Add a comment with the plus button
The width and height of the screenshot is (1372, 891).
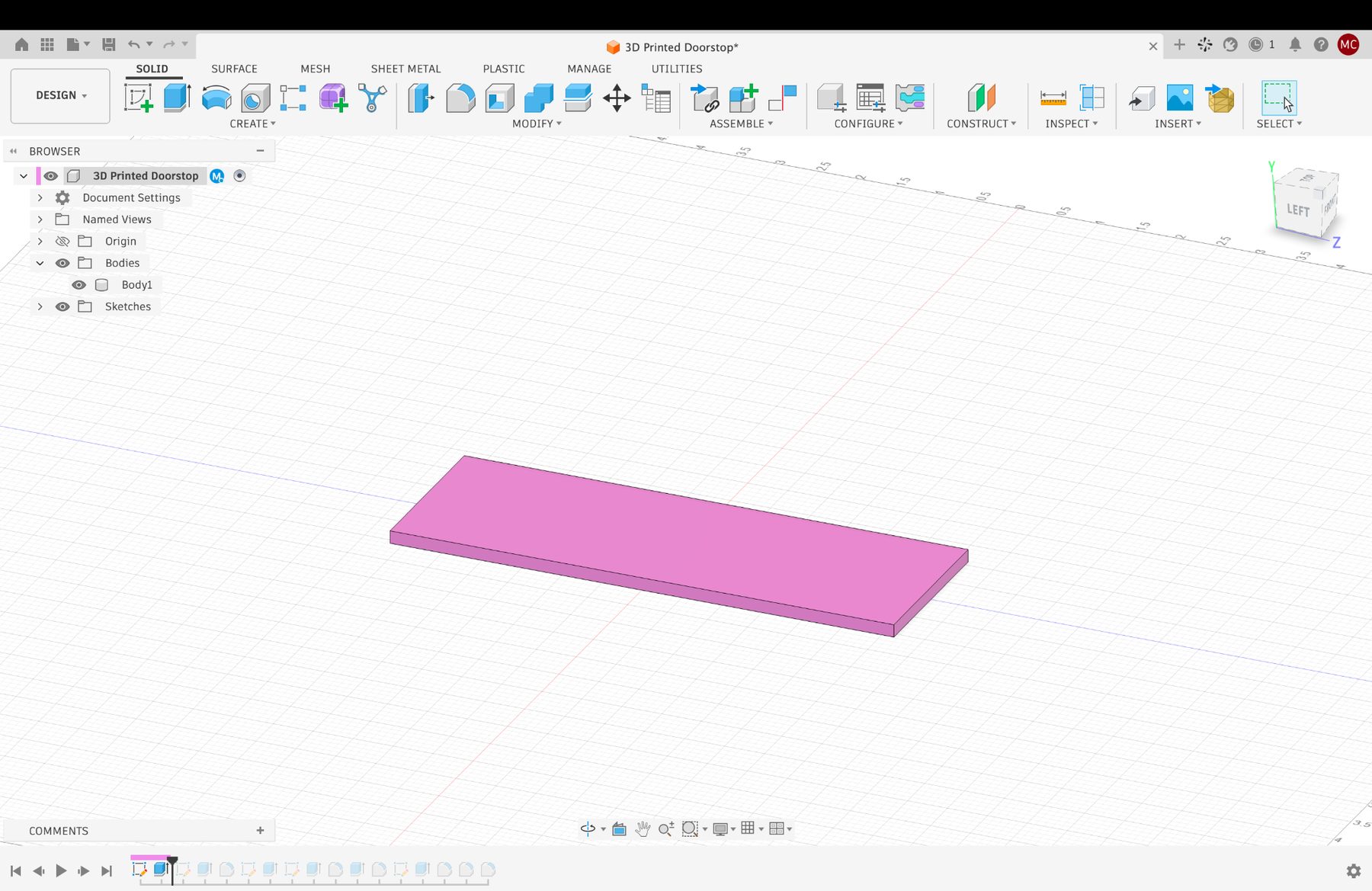(260, 831)
